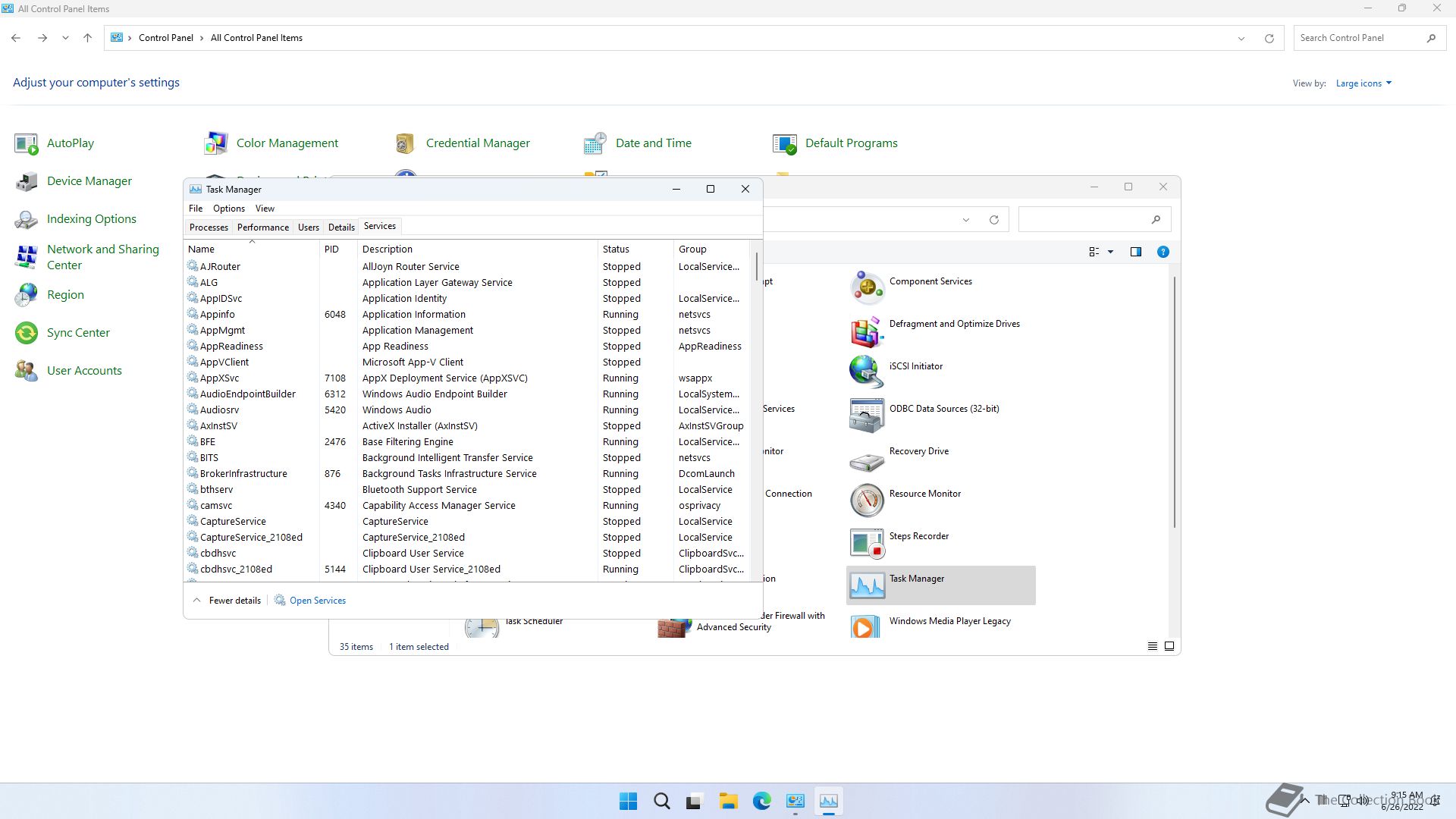The height and width of the screenshot is (819, 1456).
Task: Open File menu in Task Manager
Action: click(196, 209)
